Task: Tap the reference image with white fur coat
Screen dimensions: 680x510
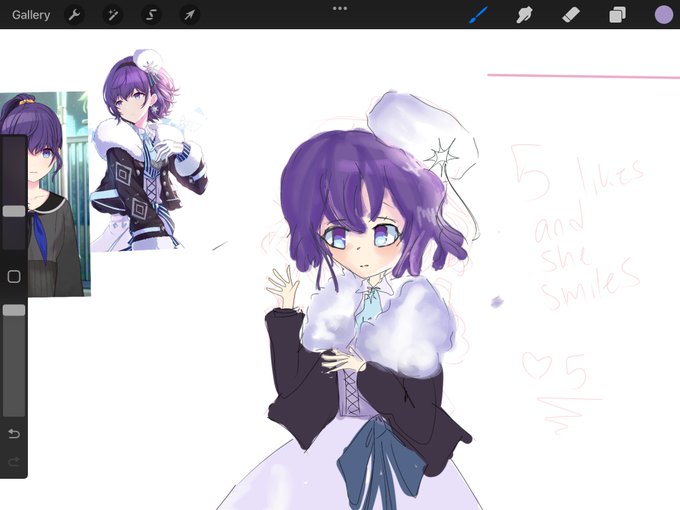Action: coord(149,150)
